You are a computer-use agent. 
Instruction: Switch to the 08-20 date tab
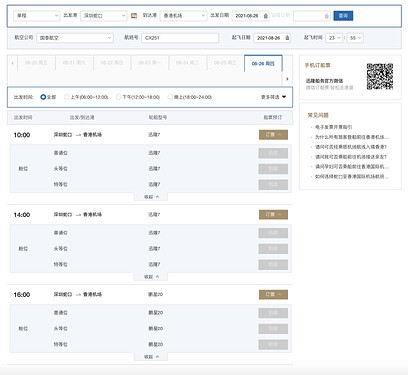[36, 63]
